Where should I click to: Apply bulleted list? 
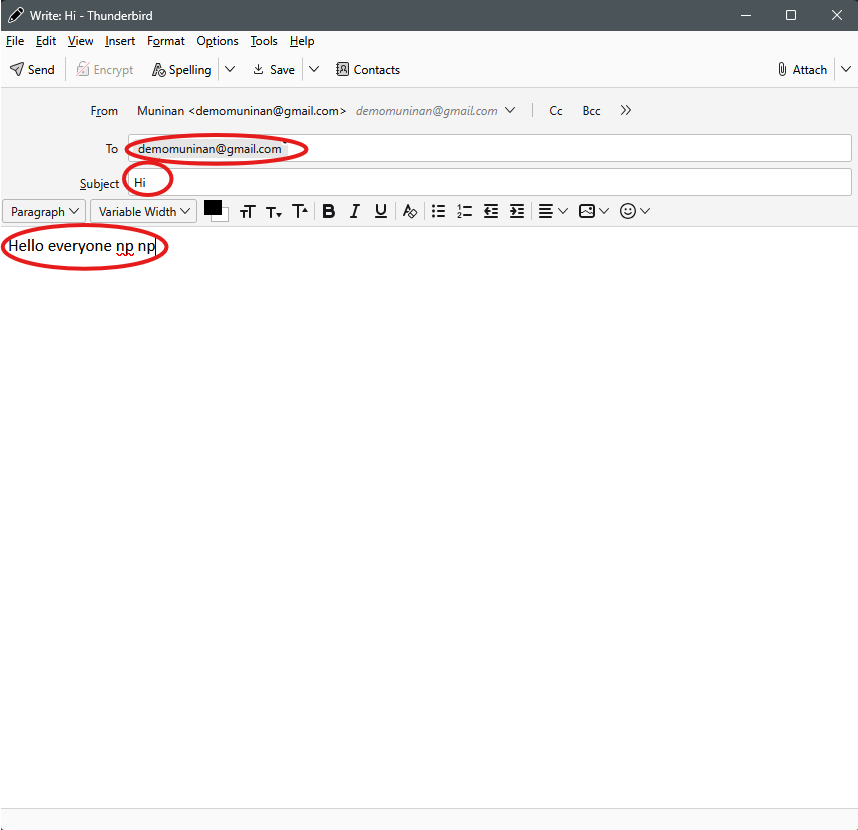[438, 211]
